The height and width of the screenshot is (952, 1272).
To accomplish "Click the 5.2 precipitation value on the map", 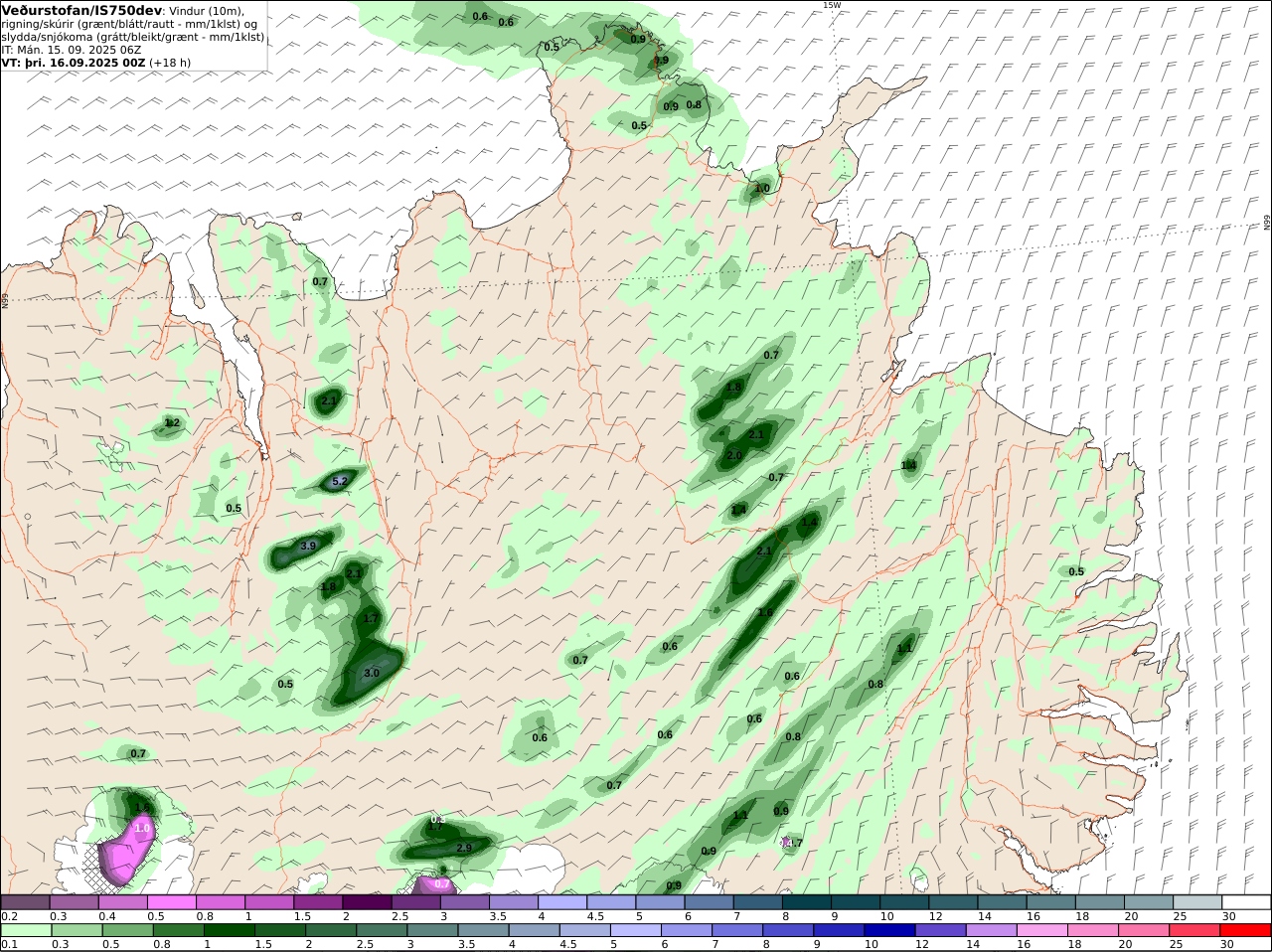I will [x=340, y=481].
